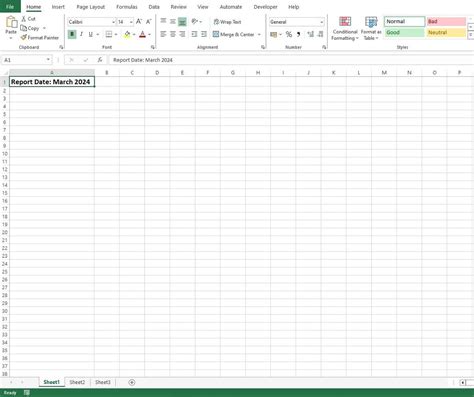The image size is (474, 397).
Task: Add a new sheet with the plus icon
Action: (132, 382)
